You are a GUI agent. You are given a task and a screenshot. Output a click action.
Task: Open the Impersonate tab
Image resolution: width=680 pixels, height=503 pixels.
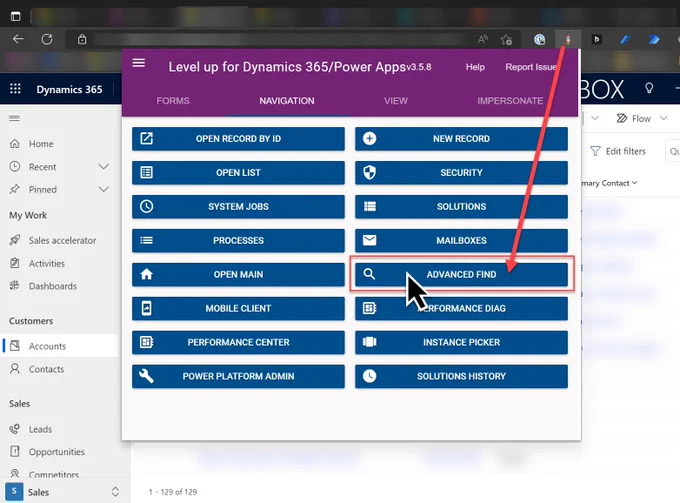(510, 101)
